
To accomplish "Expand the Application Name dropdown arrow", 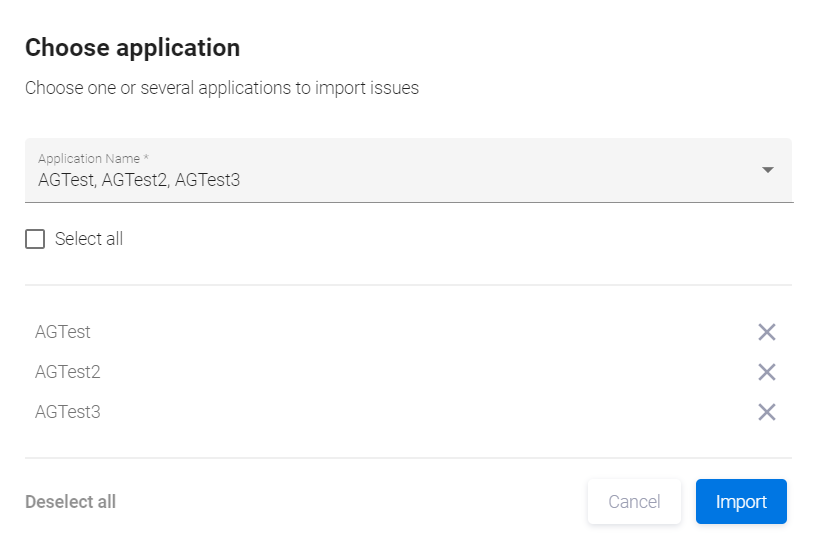I will [768, 170].
